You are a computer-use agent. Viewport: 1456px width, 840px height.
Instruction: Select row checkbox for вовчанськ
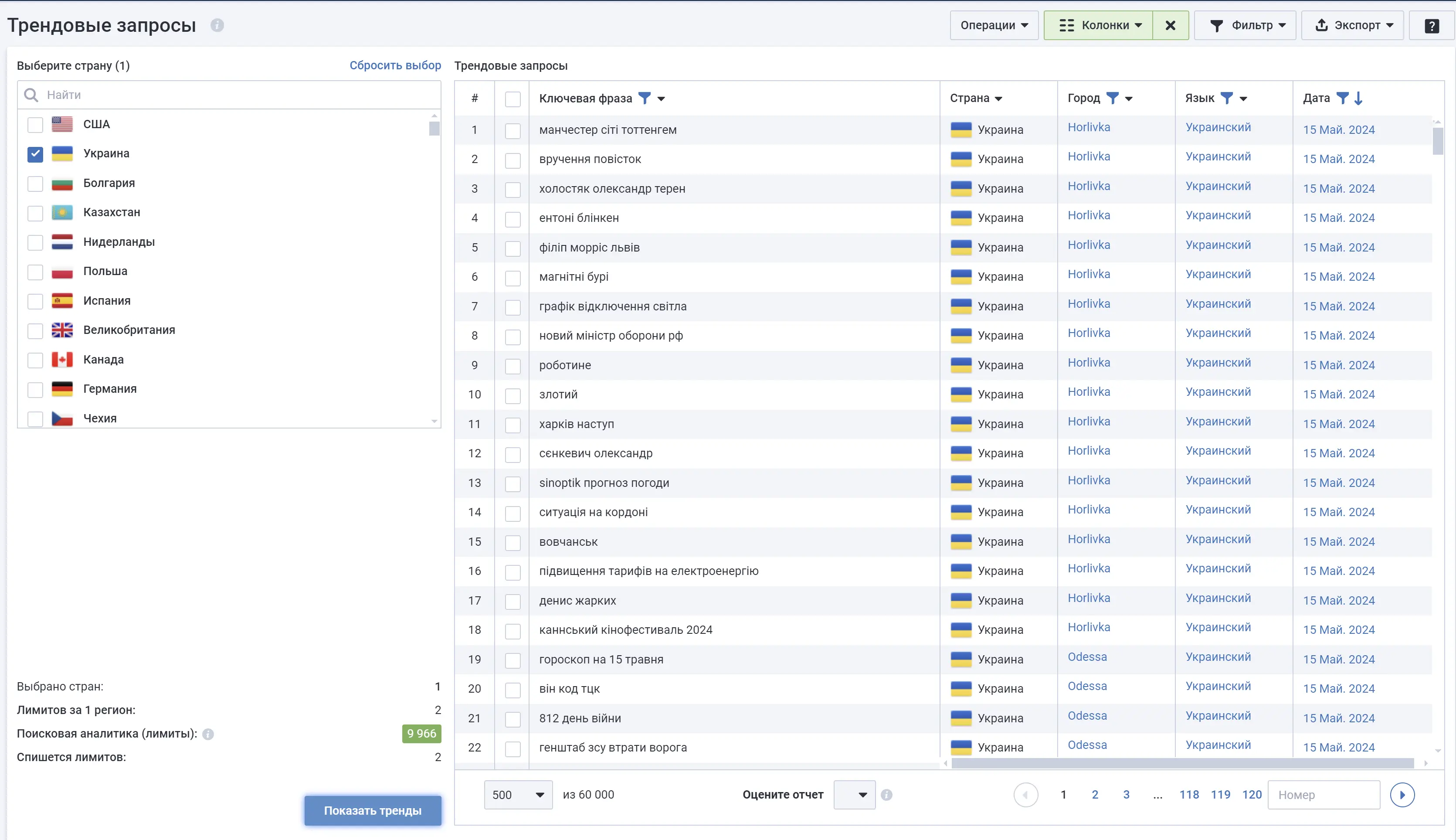[512, 543]
